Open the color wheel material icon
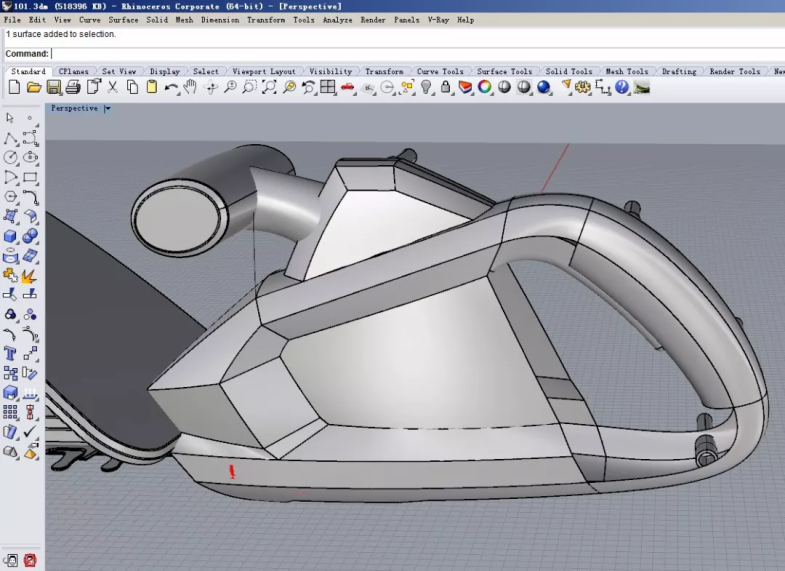This screenshot has width=785, height=571. tap(485, 88)
